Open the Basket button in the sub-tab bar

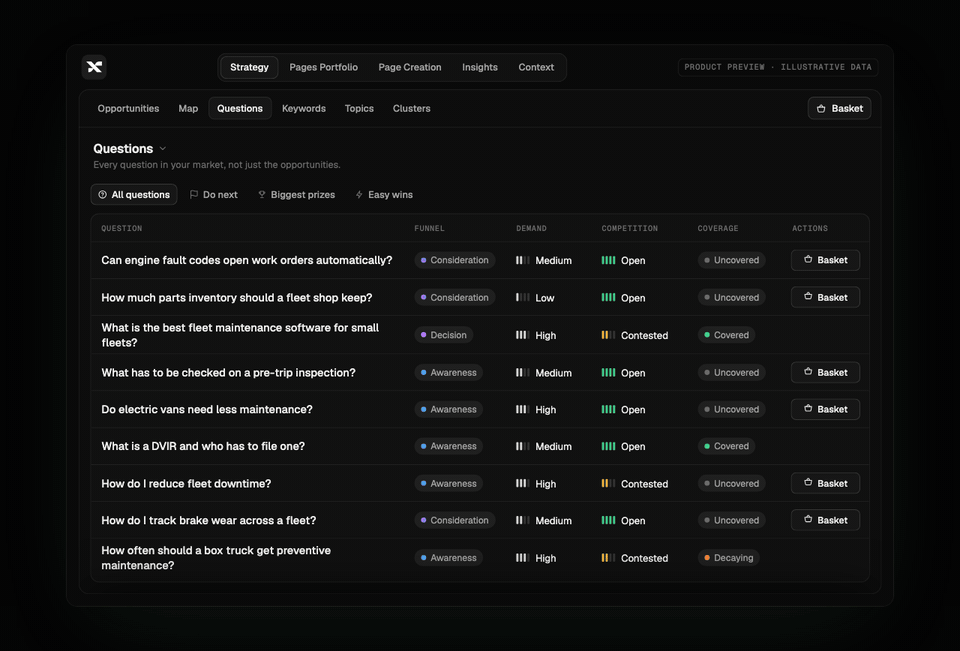click(839, 108)
